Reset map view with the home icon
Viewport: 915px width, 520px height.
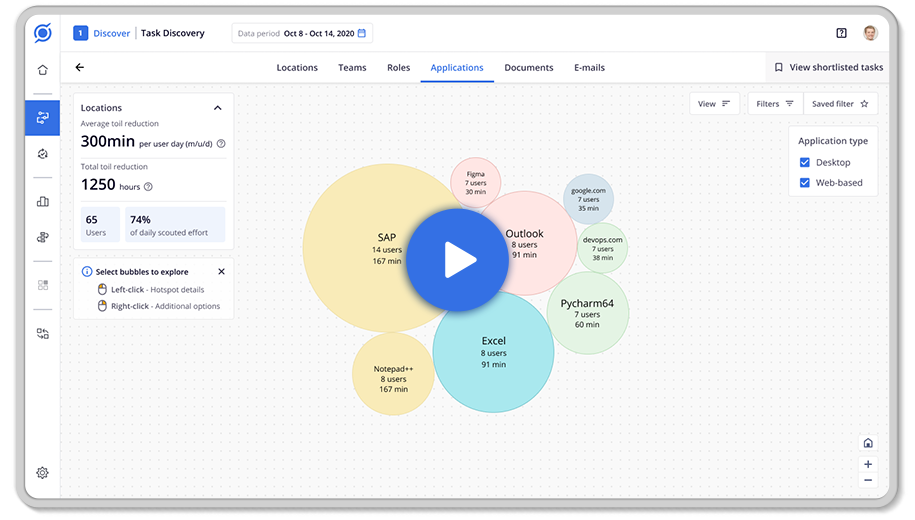tap(868, 443)
